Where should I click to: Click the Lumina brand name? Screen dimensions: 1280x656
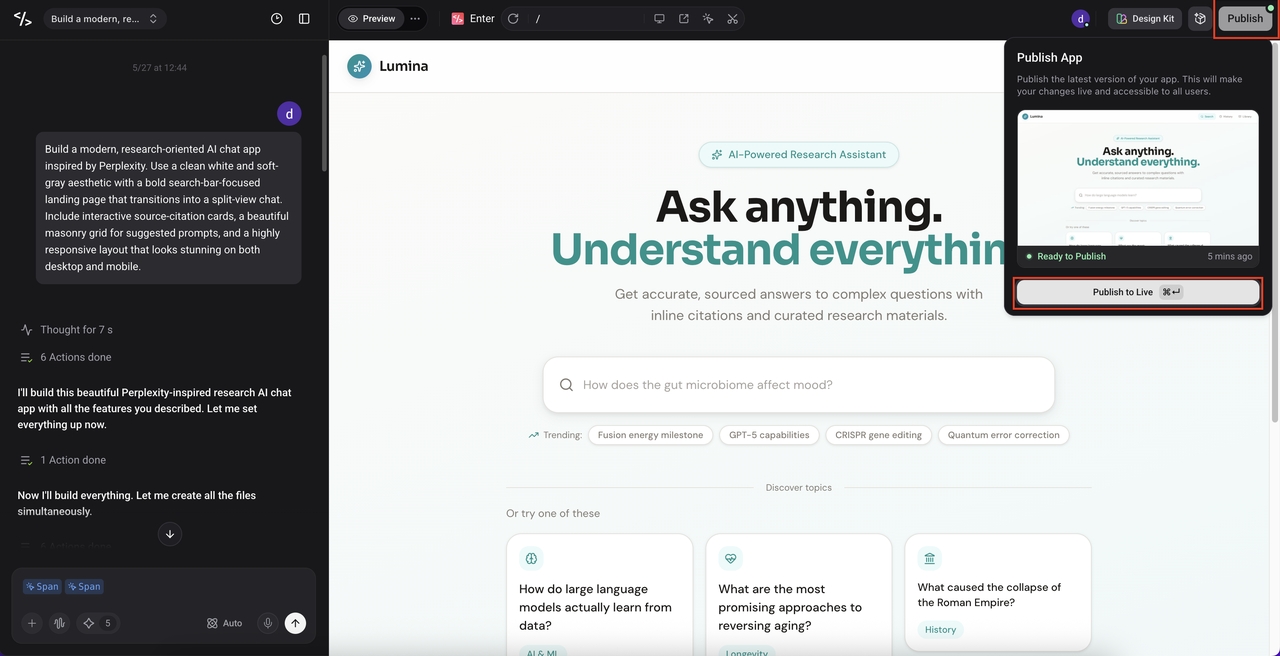404,66
